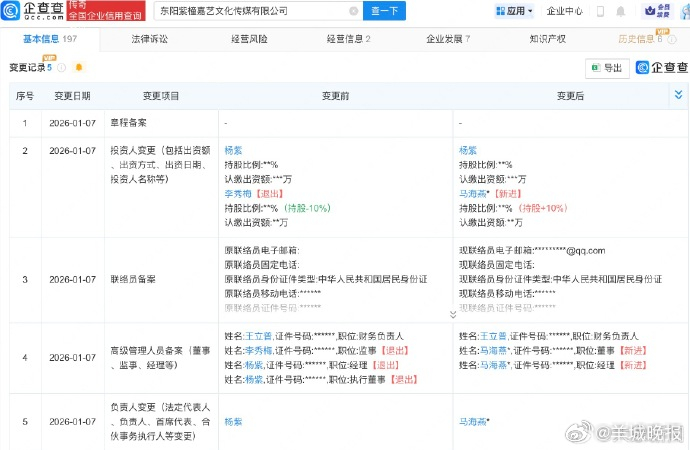Open 王立普 link in the 变更后 management cell
690x450 pixels.
[493, 336]
